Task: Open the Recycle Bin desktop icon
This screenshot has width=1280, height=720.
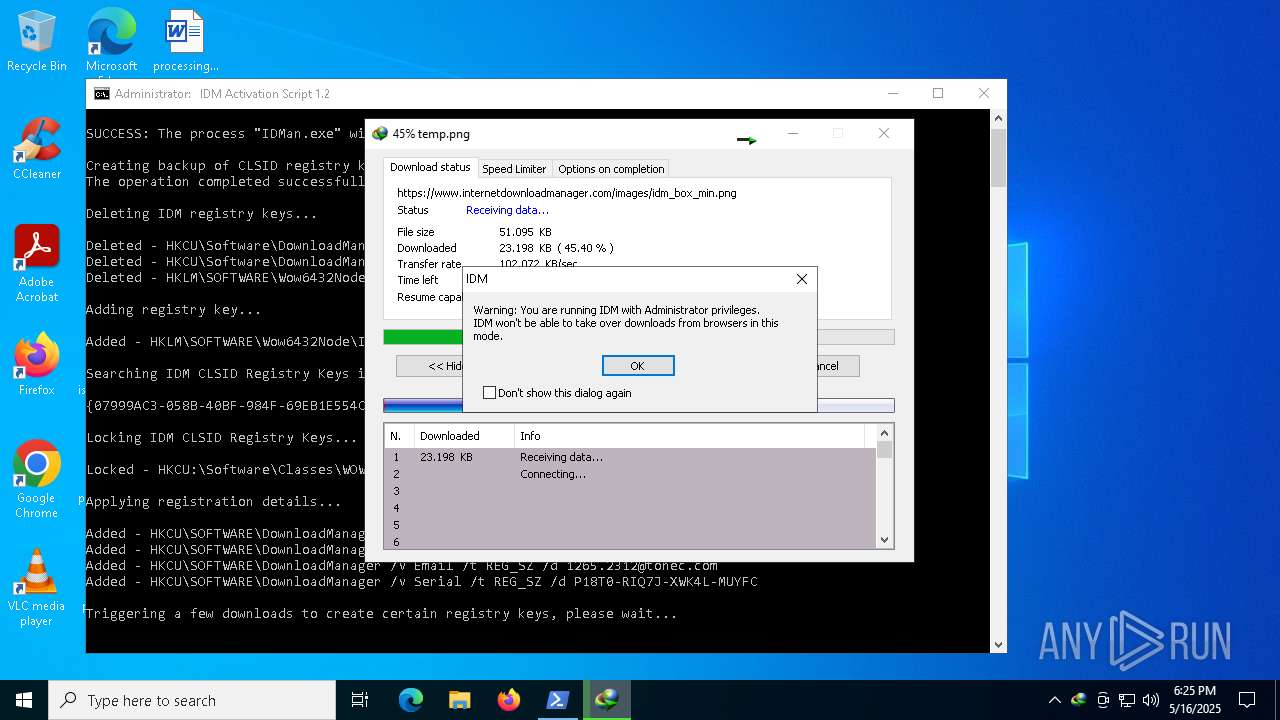Action: (x=36, y=41)
